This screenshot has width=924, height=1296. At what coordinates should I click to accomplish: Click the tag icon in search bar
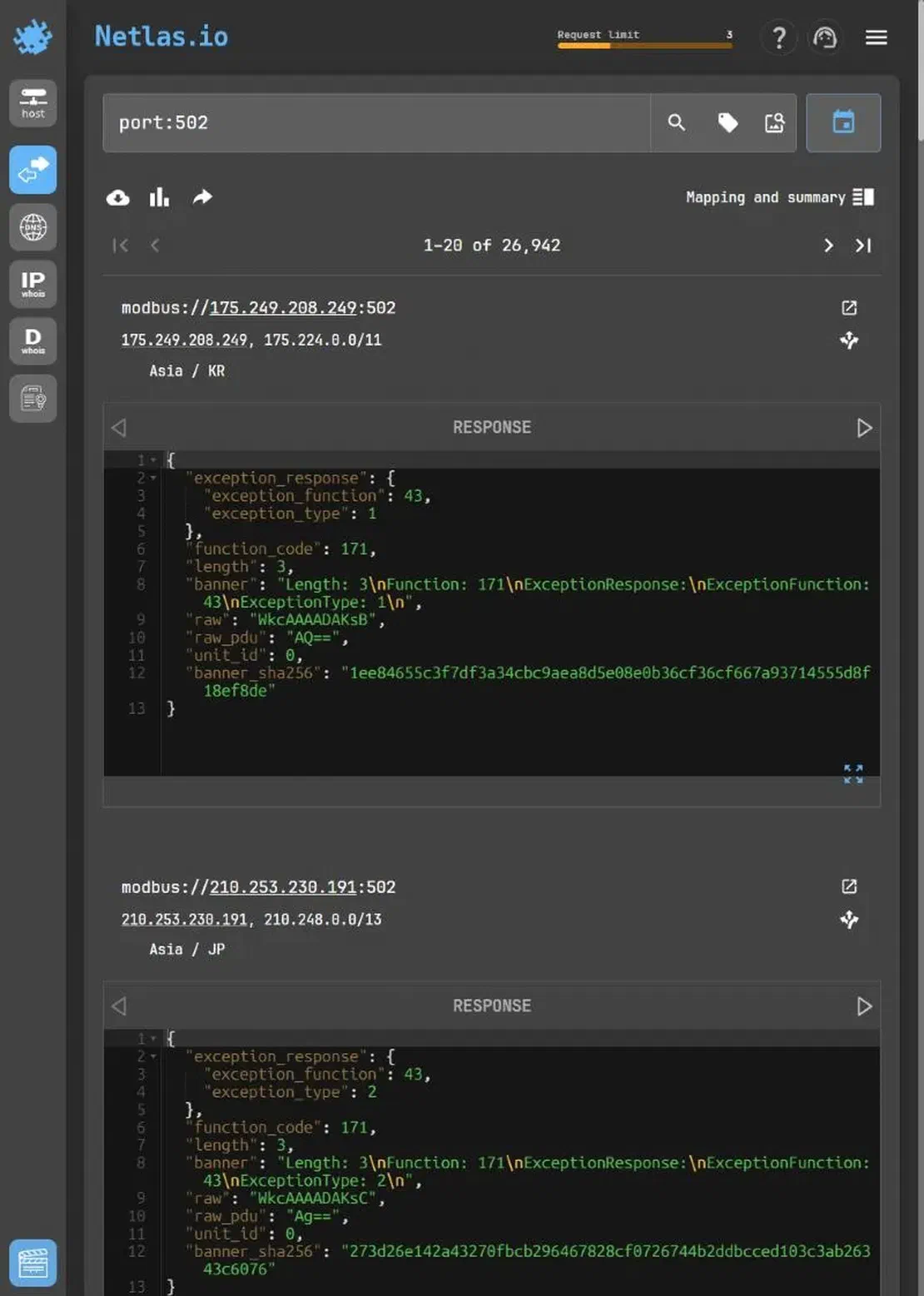[x=728, y=123]
